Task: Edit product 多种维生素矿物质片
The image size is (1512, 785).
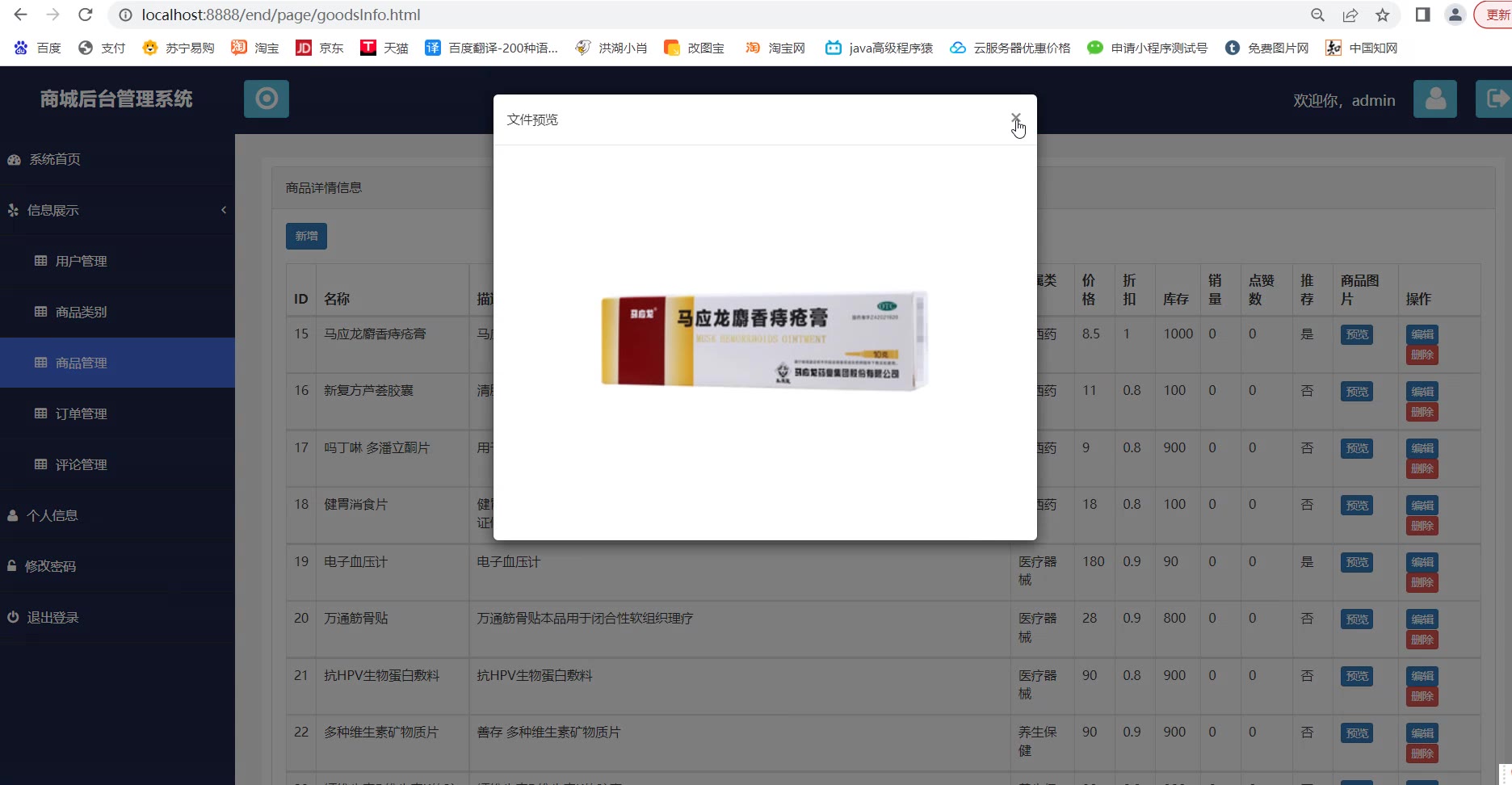Action: [x=1422, y=733]
